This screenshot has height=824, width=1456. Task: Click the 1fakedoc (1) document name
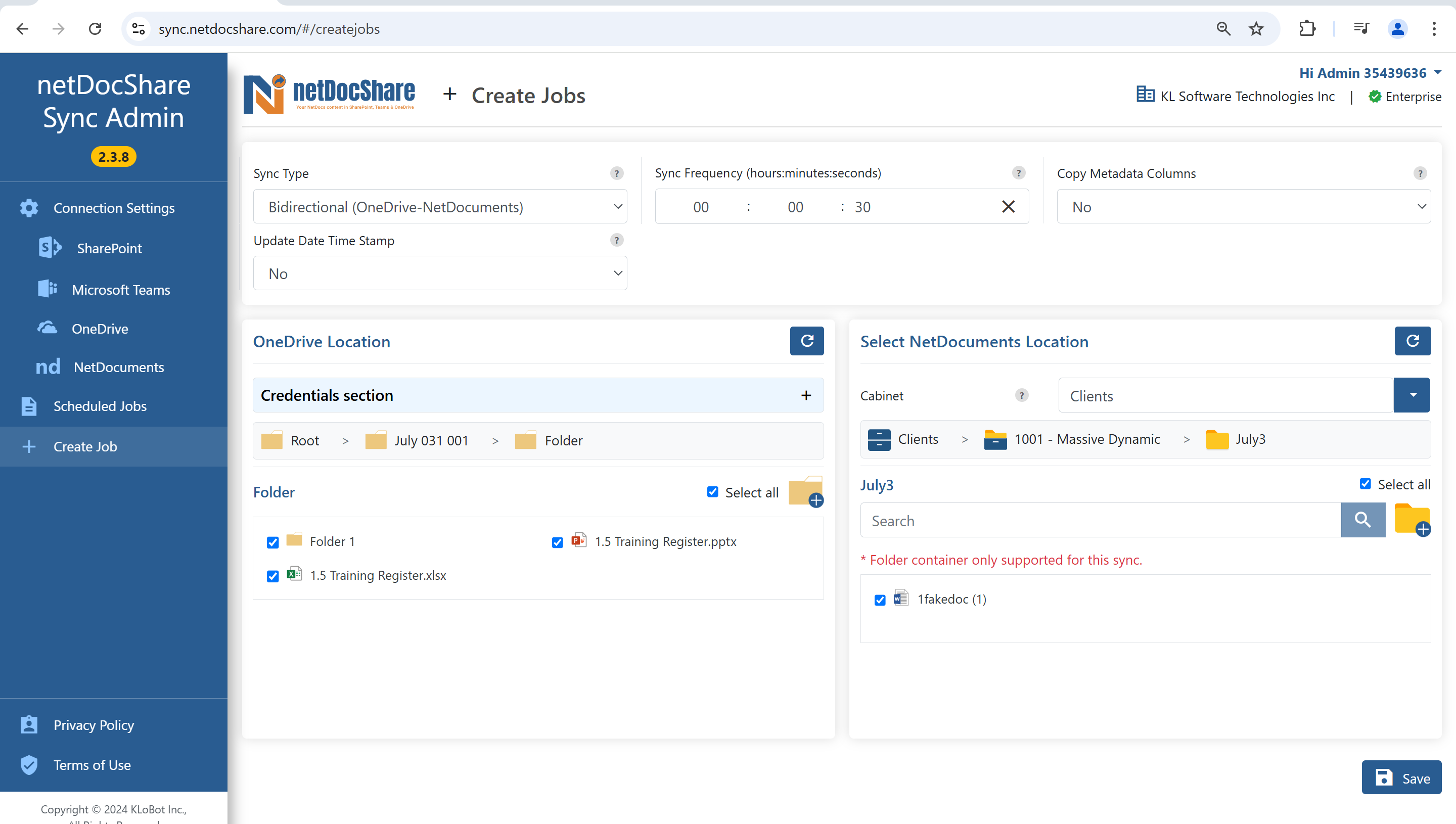[951, 599]
